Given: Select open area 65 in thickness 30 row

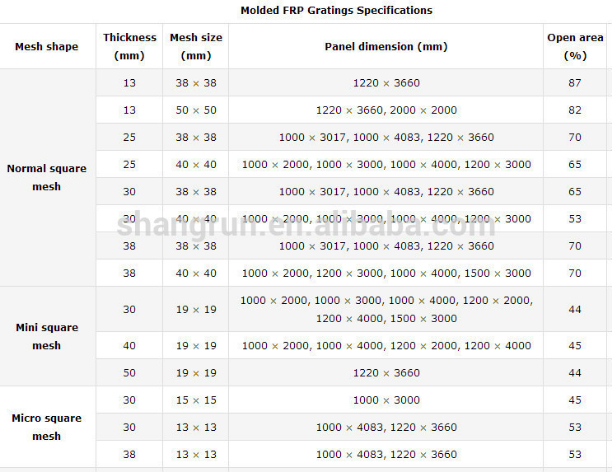Looking at the screenshot, I should pyautogui.click(x=575, y=192).
